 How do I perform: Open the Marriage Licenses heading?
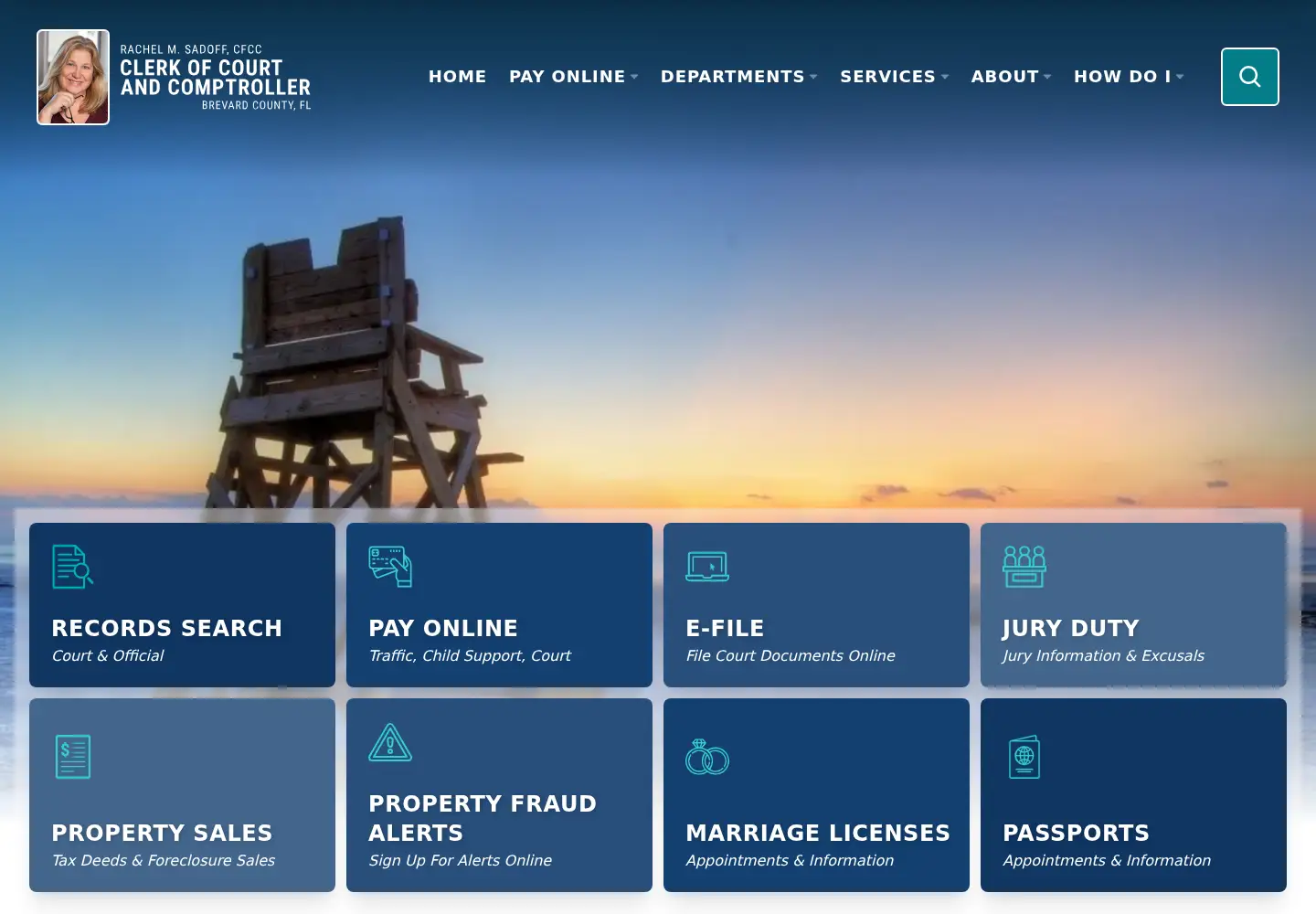[818, 833]
